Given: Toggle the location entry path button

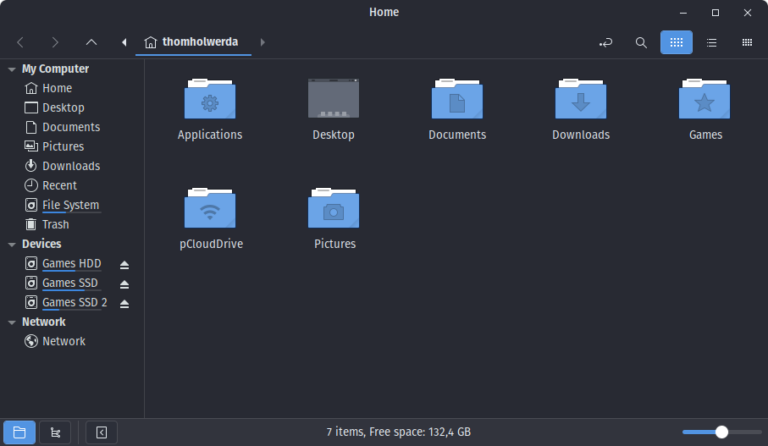Looking at the screenshot, I should click(606, 43).
